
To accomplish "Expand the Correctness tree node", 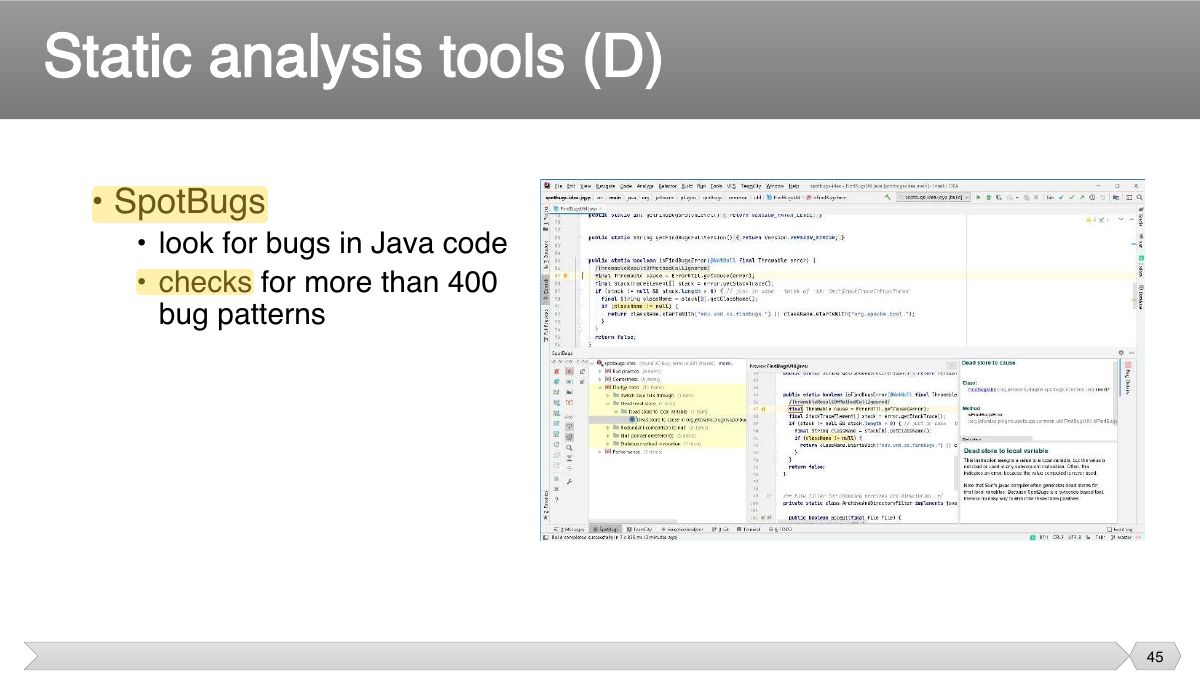I will [x=600, y=379].
